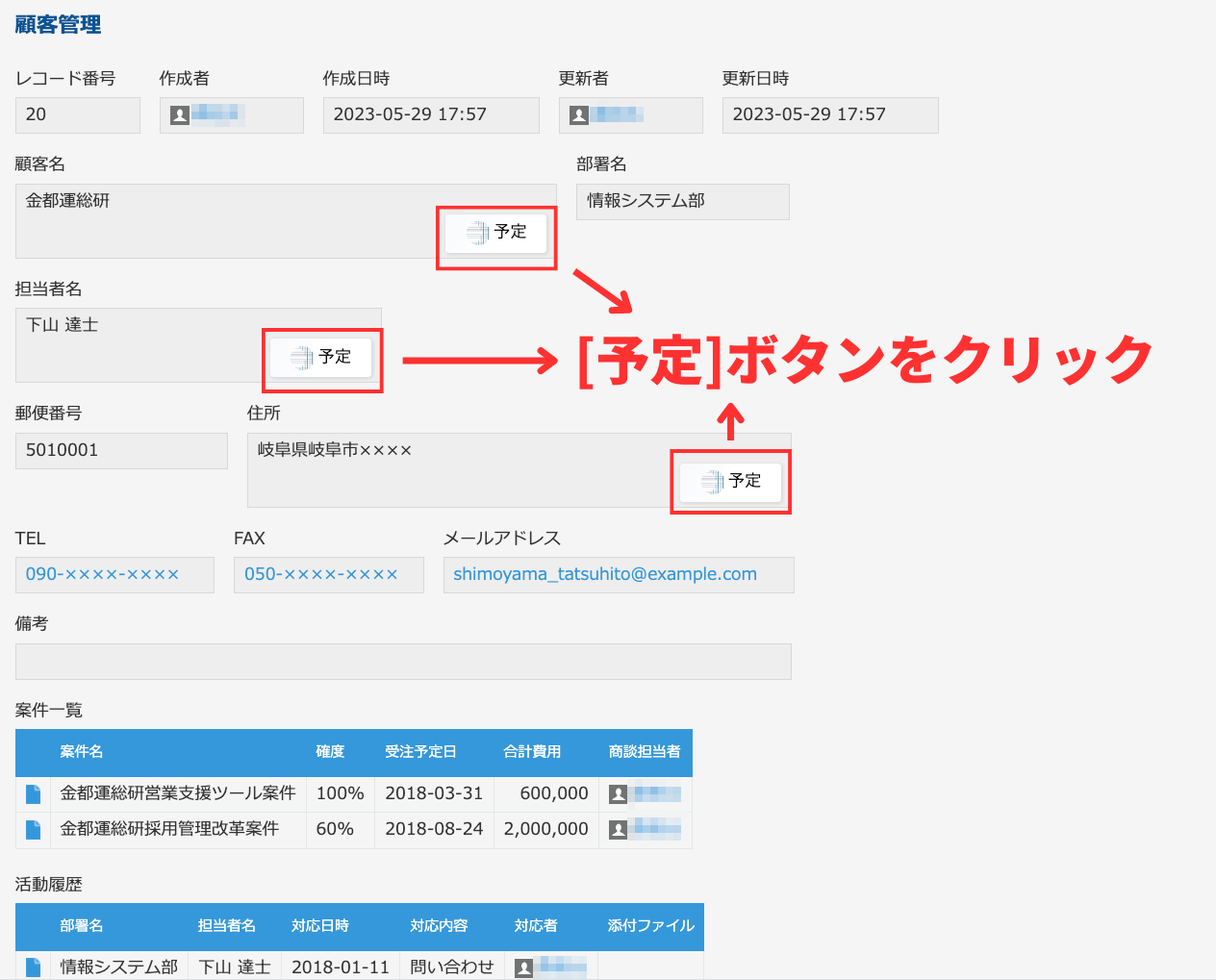Click 商談担当者 avatar in the 60% row
Image resolution: width=1216 pixels, height=980 pixels.
click(619, 829)
